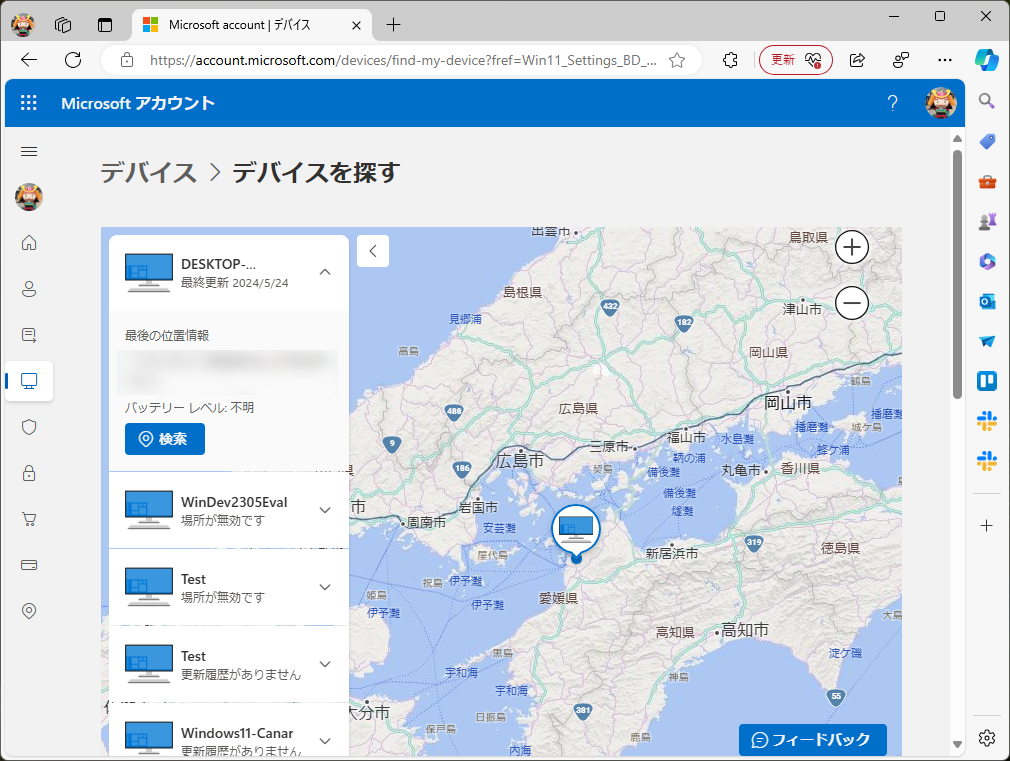Collapse the DESKTOP device details chevron
Screen dimensions: 1010x761
pos(324,271)
